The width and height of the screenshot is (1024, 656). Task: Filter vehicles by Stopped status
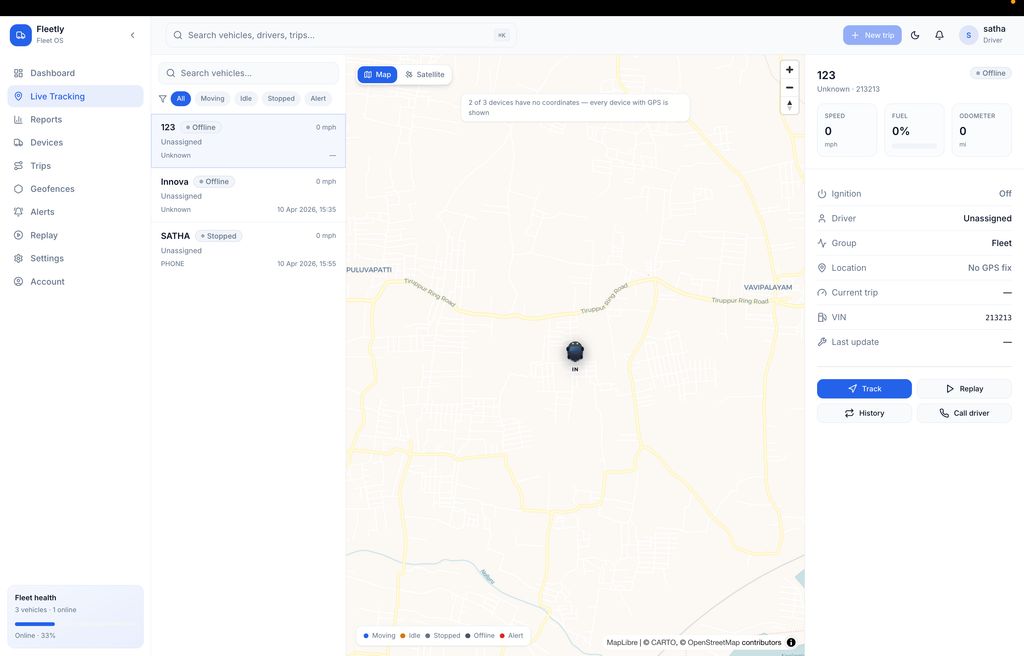point(281,98)
